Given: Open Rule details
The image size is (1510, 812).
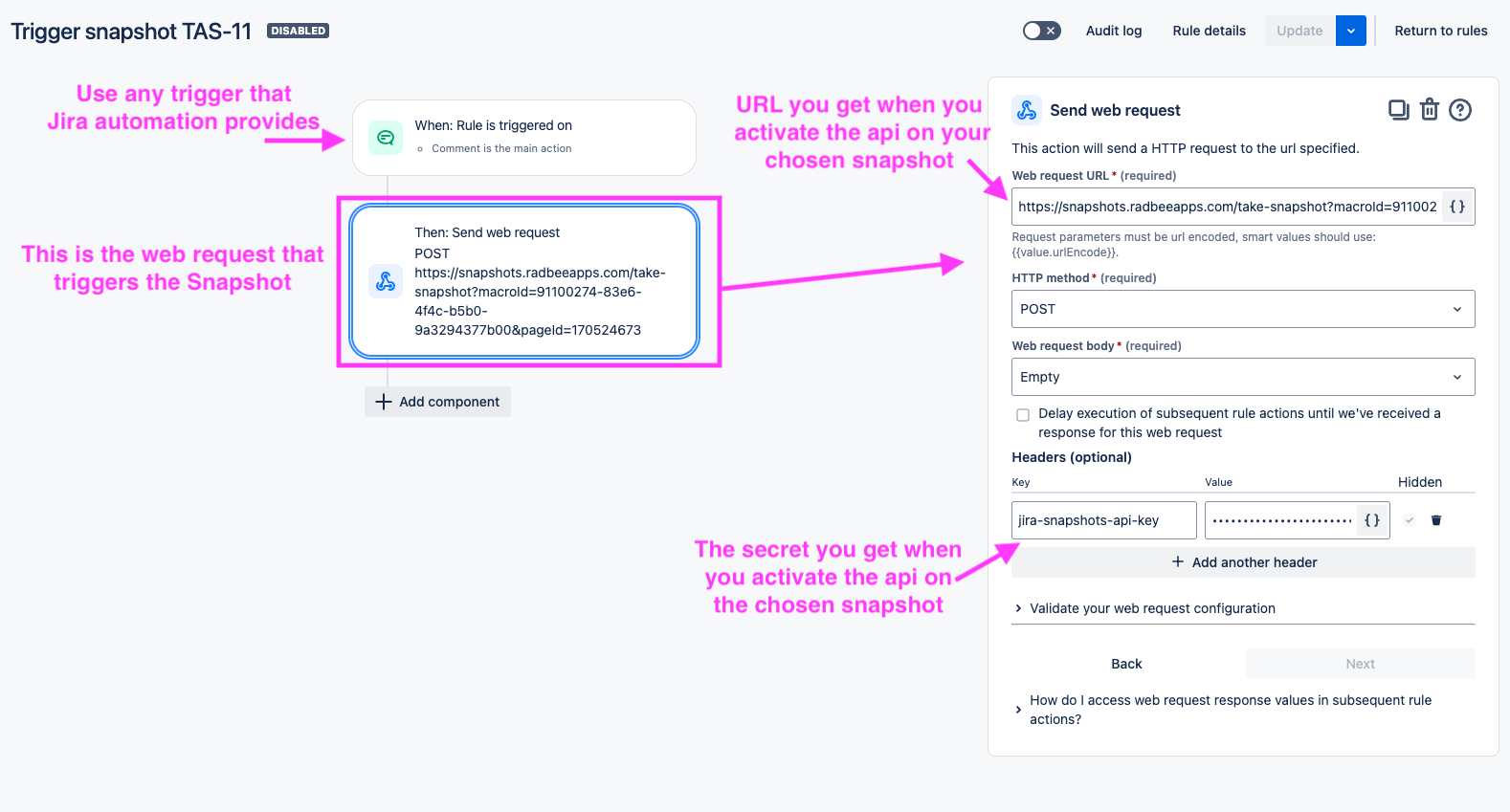Looking at the screenshot, I should click(1210, 31).
